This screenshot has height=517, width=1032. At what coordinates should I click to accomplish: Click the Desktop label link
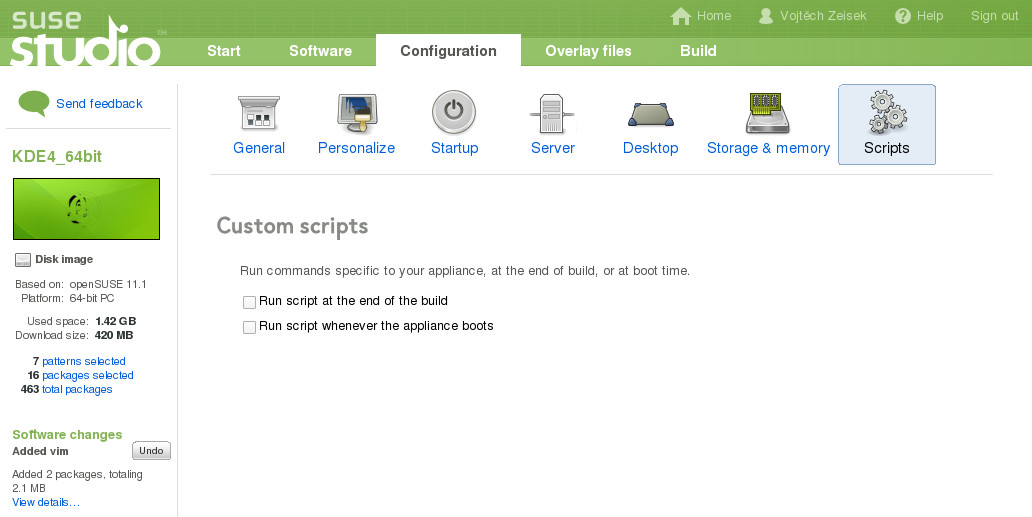click(650, 148)
